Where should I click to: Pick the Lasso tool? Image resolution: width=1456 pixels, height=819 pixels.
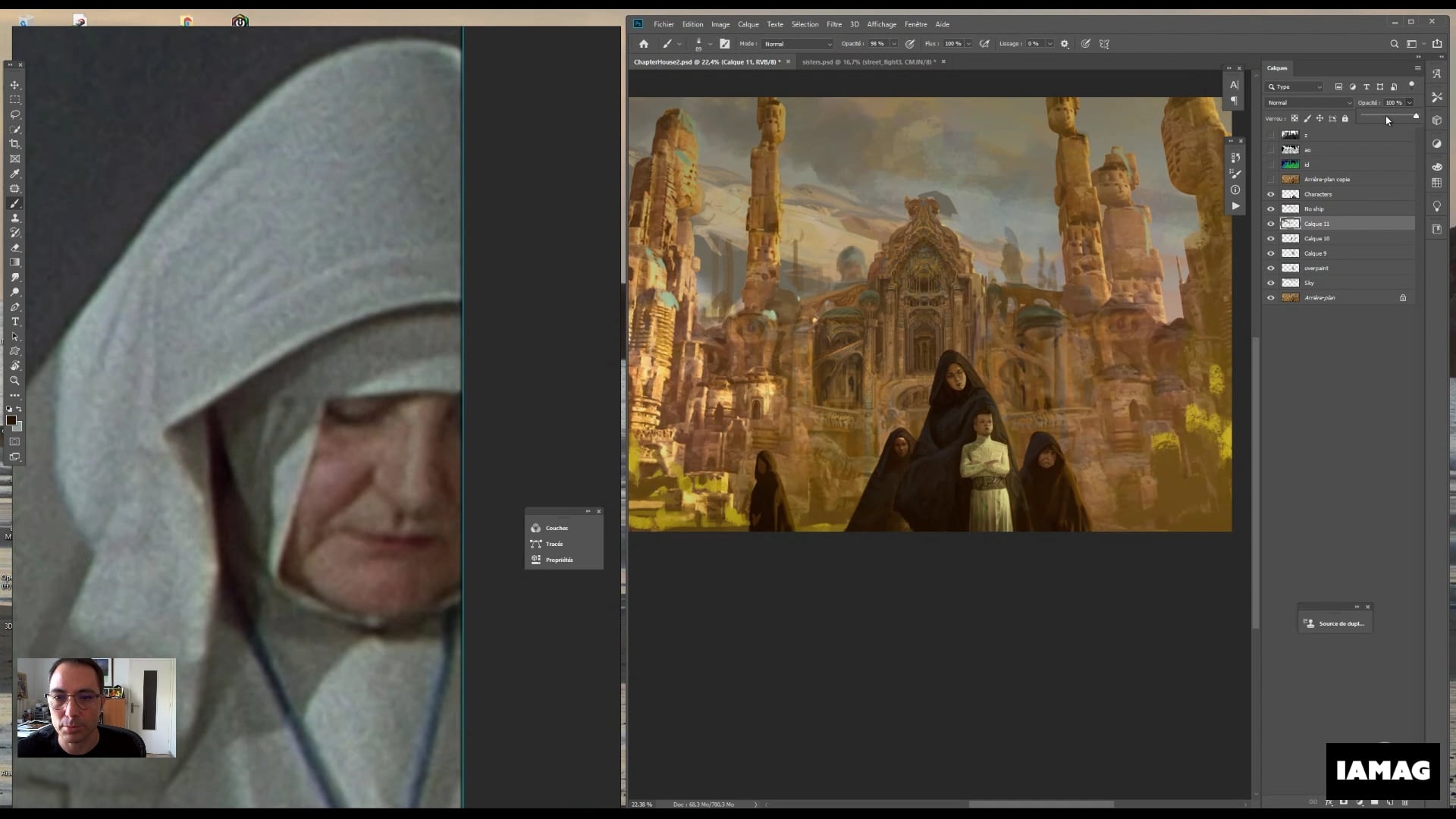pyautogui.click(x=14, y=115)
